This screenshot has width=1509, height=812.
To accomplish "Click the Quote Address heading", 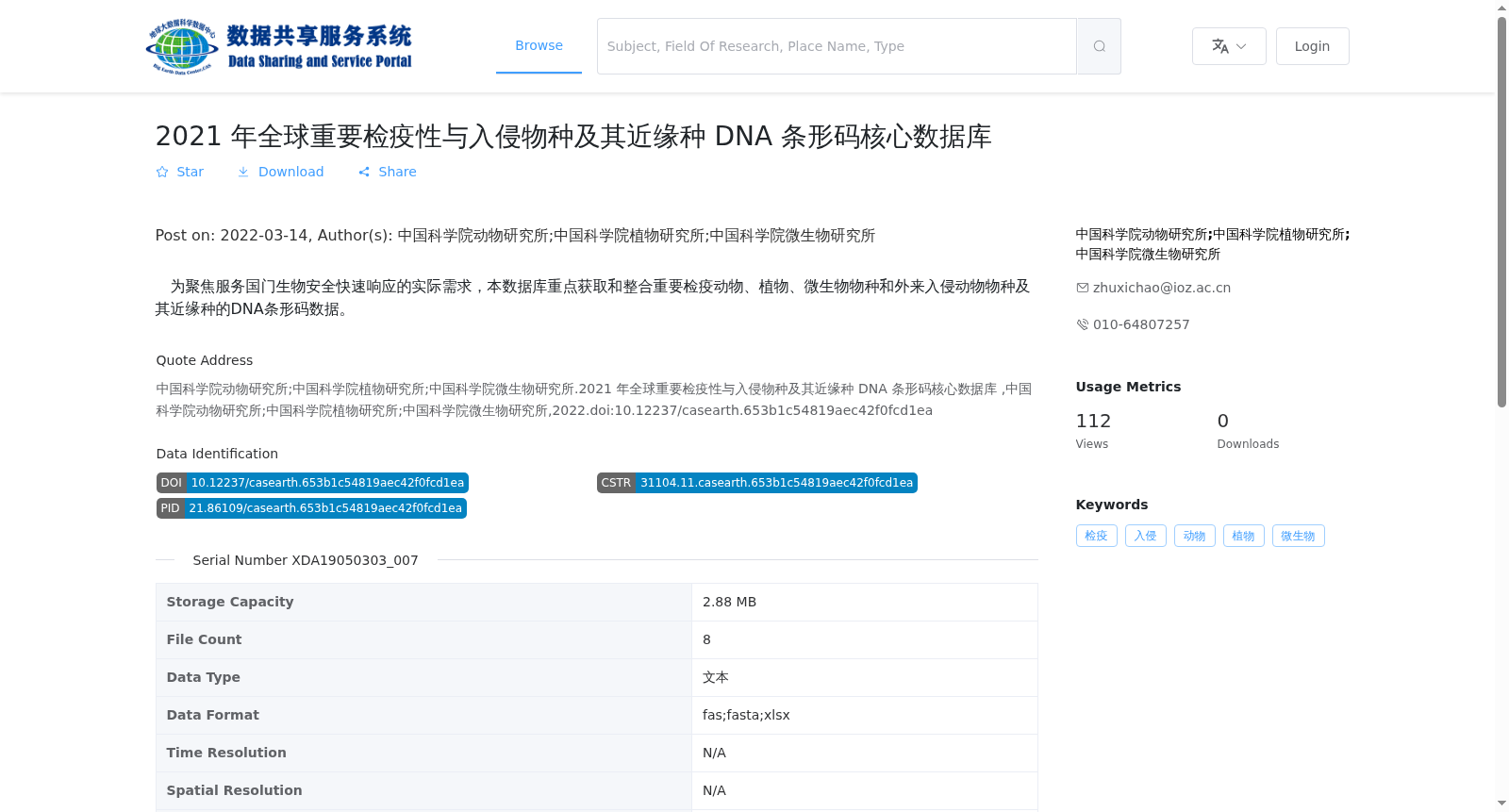I will point(205,360).
